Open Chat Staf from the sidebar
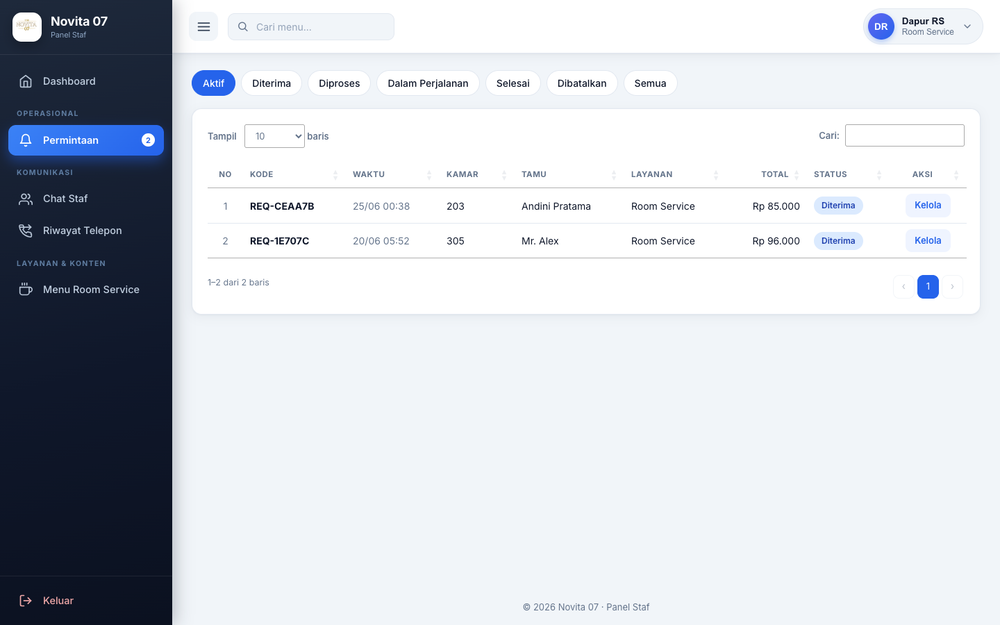1000x625 pixels. tap(86, 199)
